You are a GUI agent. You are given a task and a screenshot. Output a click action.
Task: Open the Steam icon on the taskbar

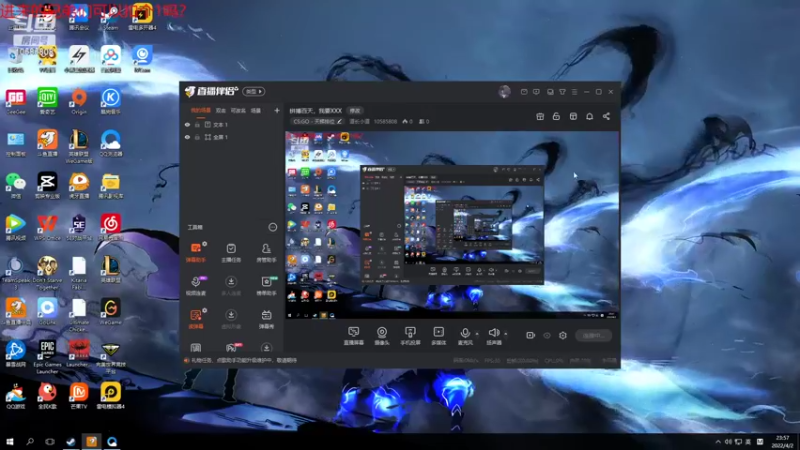pos(70,441)
